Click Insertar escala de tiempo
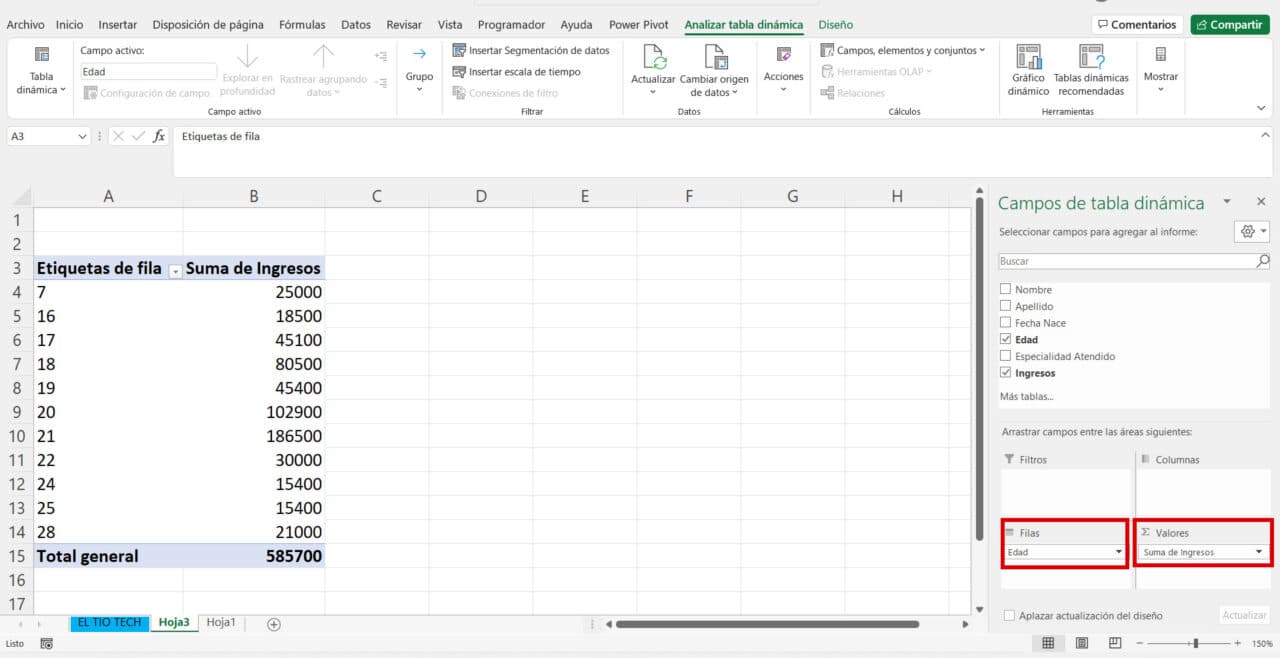Image resolution: width=1280 pixels, height=658 pixels. (516, 72)
